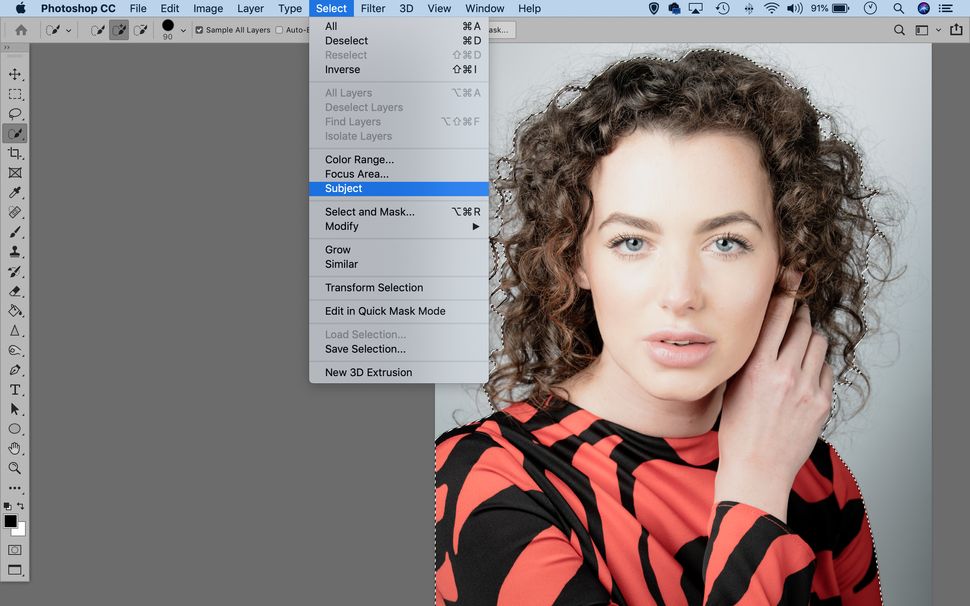Select the Brush tool
This screenshot has height=606, width=970.
(15, 232)
